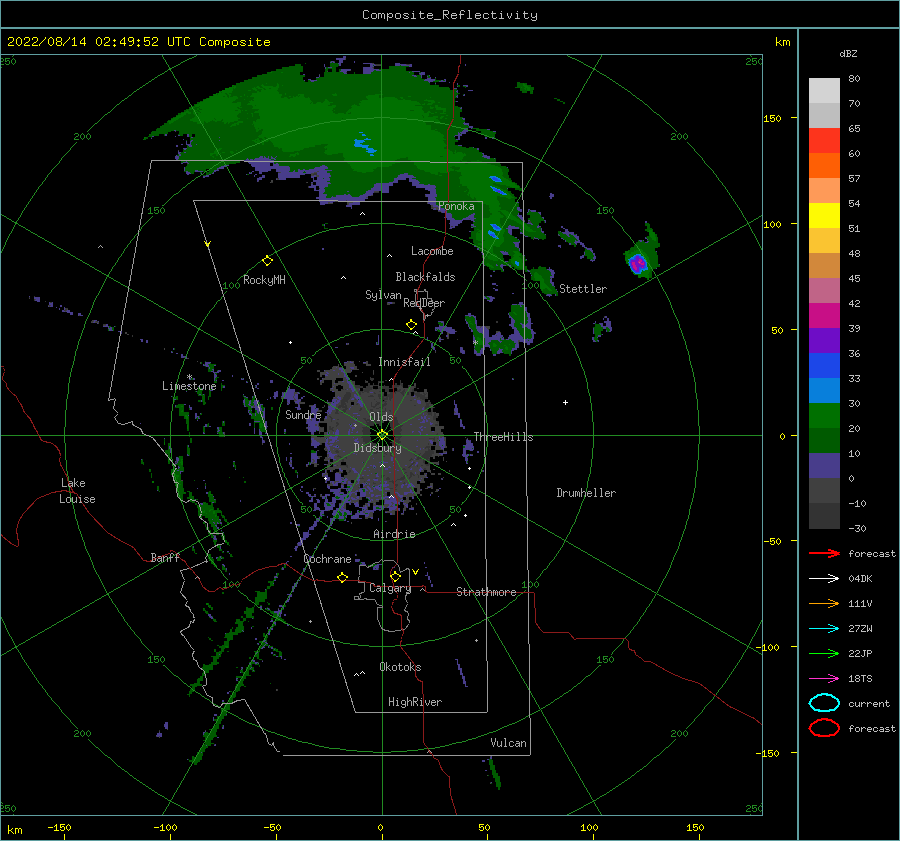
Task: Click the Lacombe town label
Action: click(432, 251)
